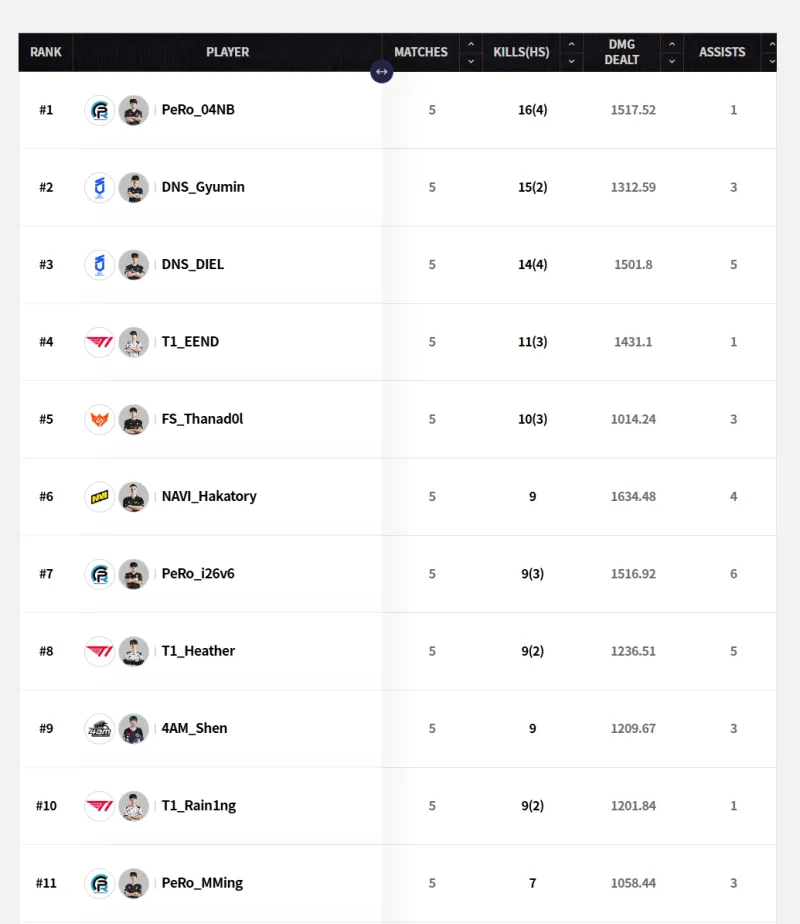Open DNS_DIEL's player avatar photo
This screenshot has width=800, height=924.
134,265
